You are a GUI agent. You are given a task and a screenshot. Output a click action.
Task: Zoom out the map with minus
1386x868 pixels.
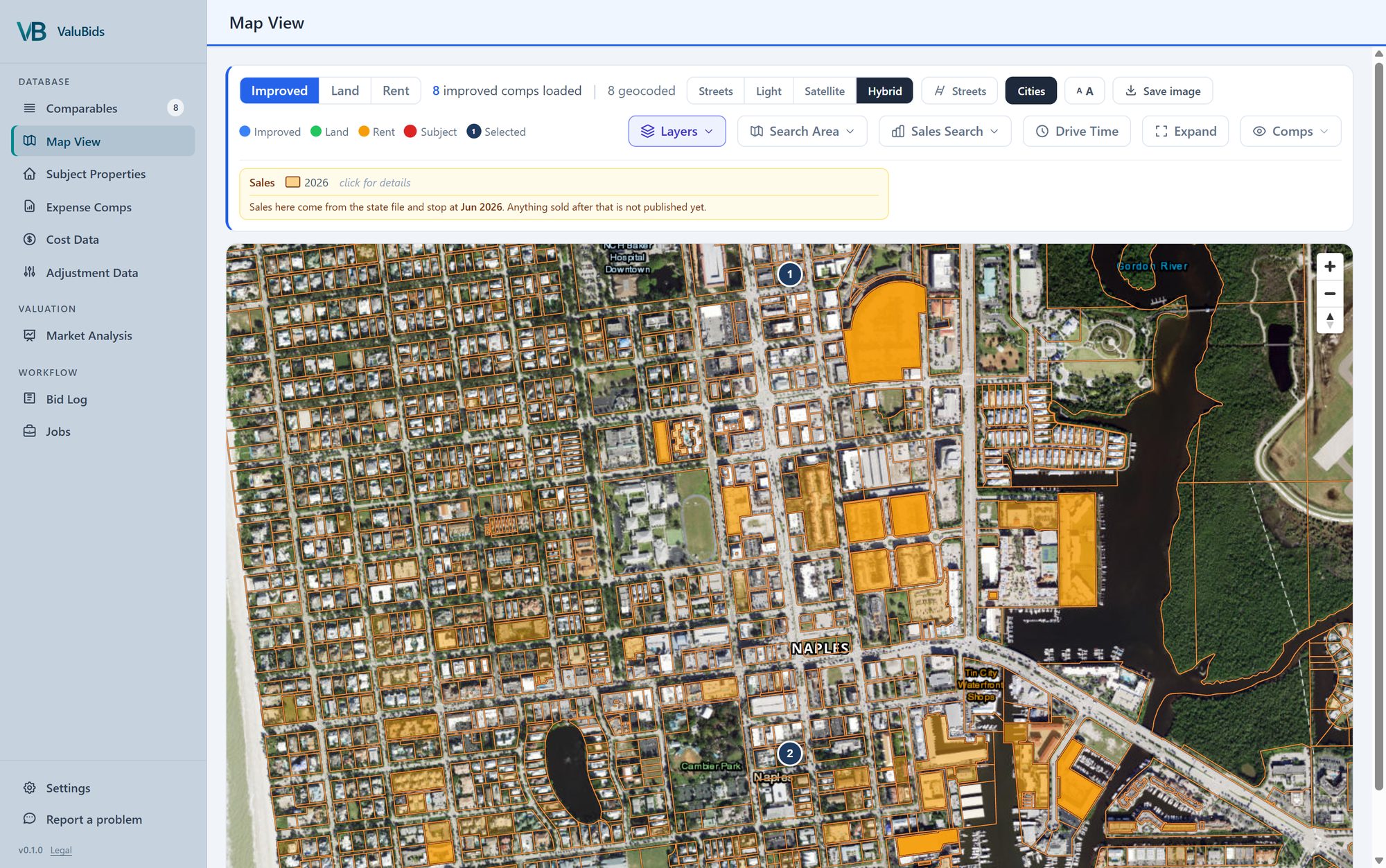[1329, 293]
